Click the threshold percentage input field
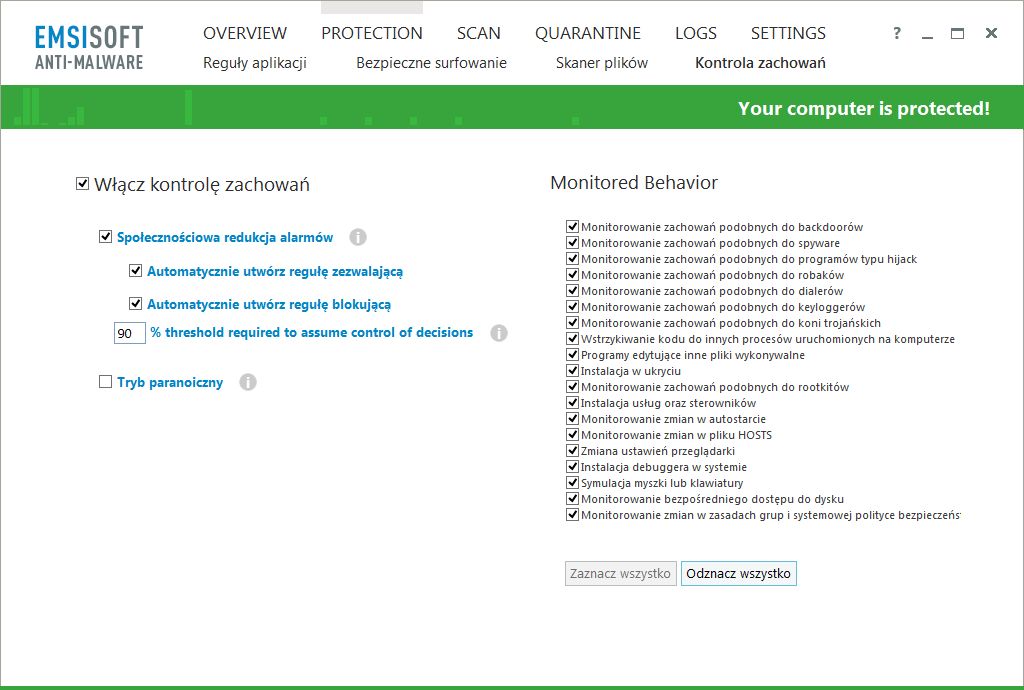This screenshot has height=690, width=1024. [130, 333]
